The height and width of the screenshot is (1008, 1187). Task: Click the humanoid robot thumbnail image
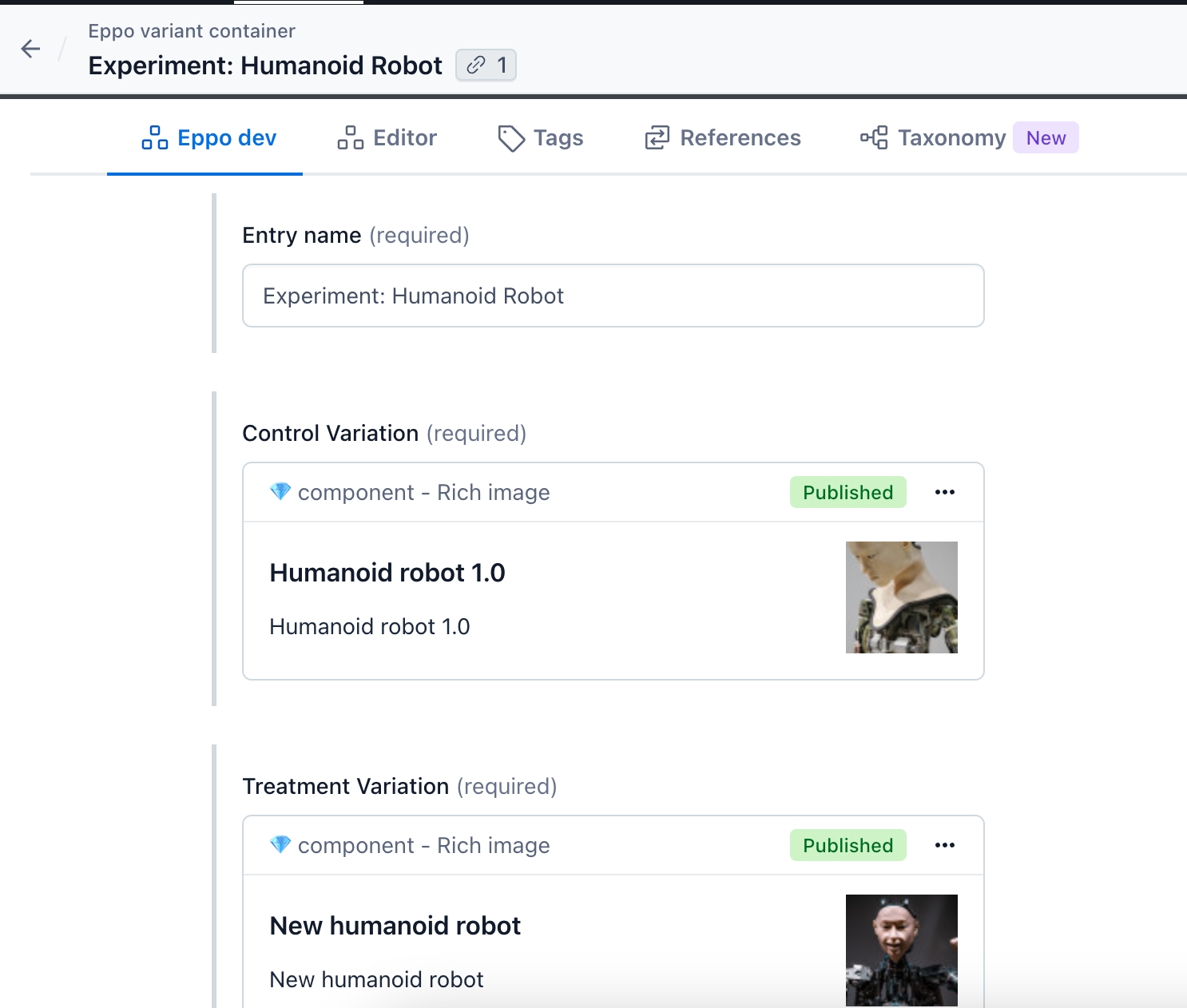click(x=901, y=597)
